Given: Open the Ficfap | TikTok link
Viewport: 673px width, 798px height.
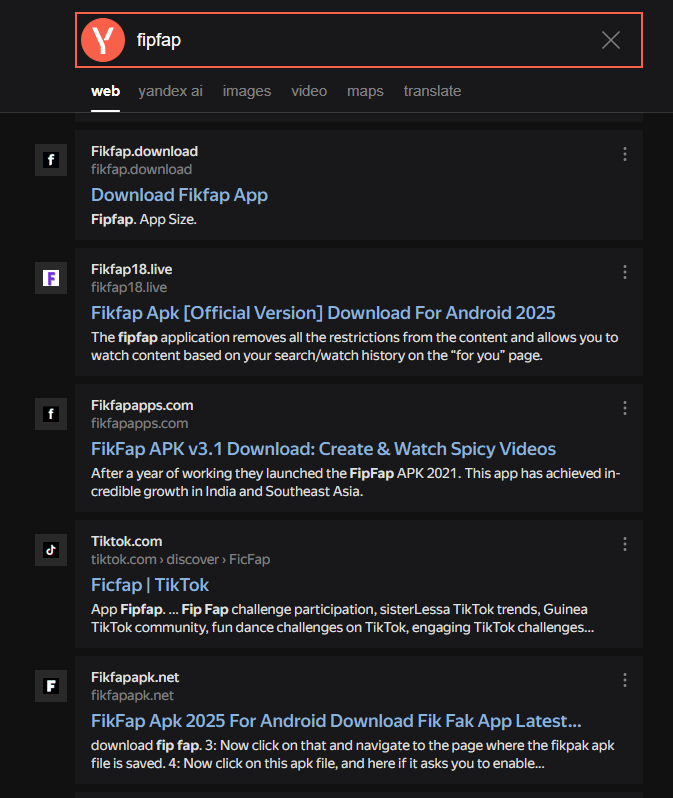Looking at the screenshot, I should pyautogui.click(x=150, y=585).
